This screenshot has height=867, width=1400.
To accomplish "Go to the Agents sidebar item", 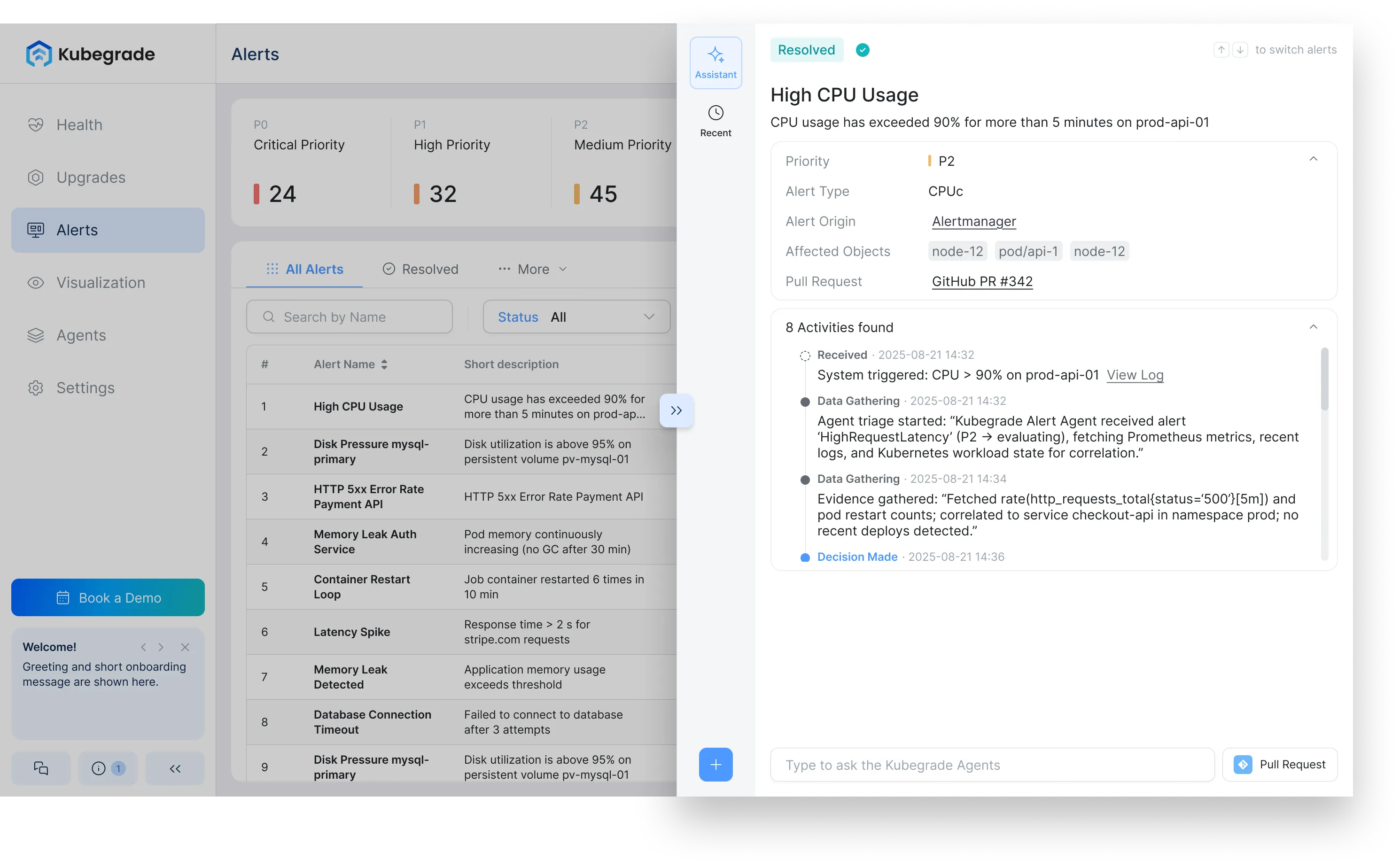I will [x=108, y=335].
